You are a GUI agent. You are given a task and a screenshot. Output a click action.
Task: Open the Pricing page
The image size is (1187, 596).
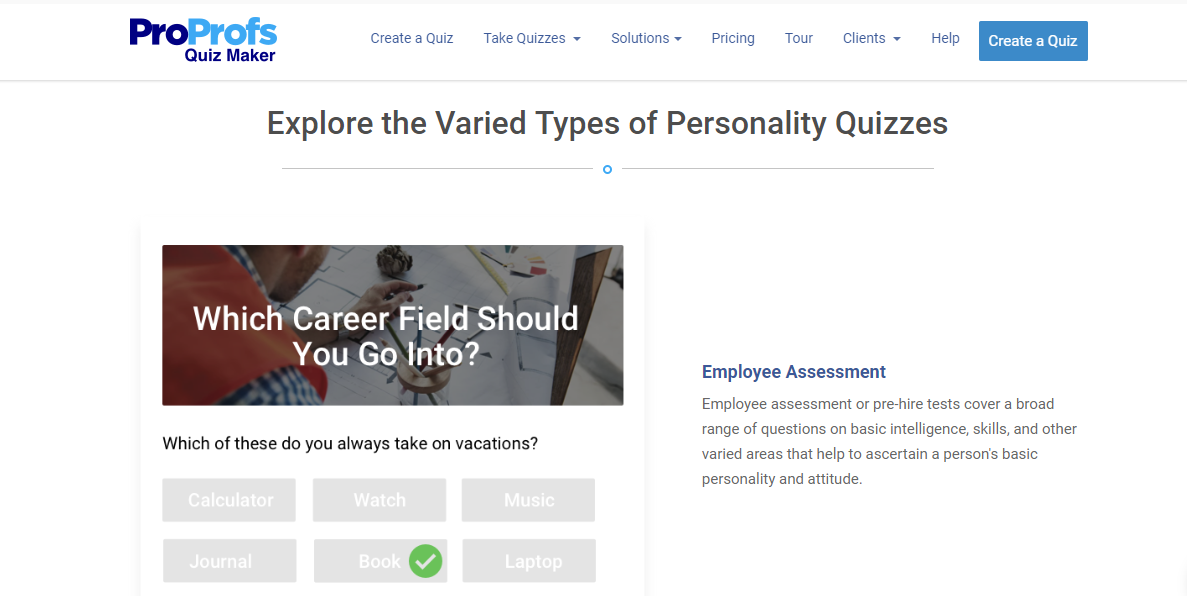pyautogui.click(x=733, y=39)
